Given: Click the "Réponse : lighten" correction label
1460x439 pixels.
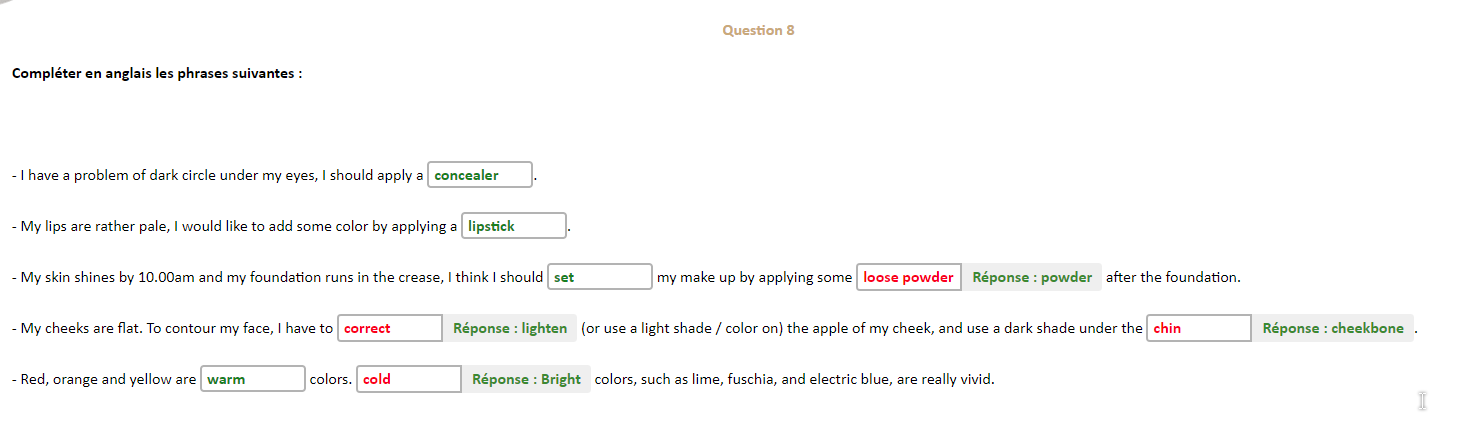Looking at the screenshot, I should pos(510,328).
